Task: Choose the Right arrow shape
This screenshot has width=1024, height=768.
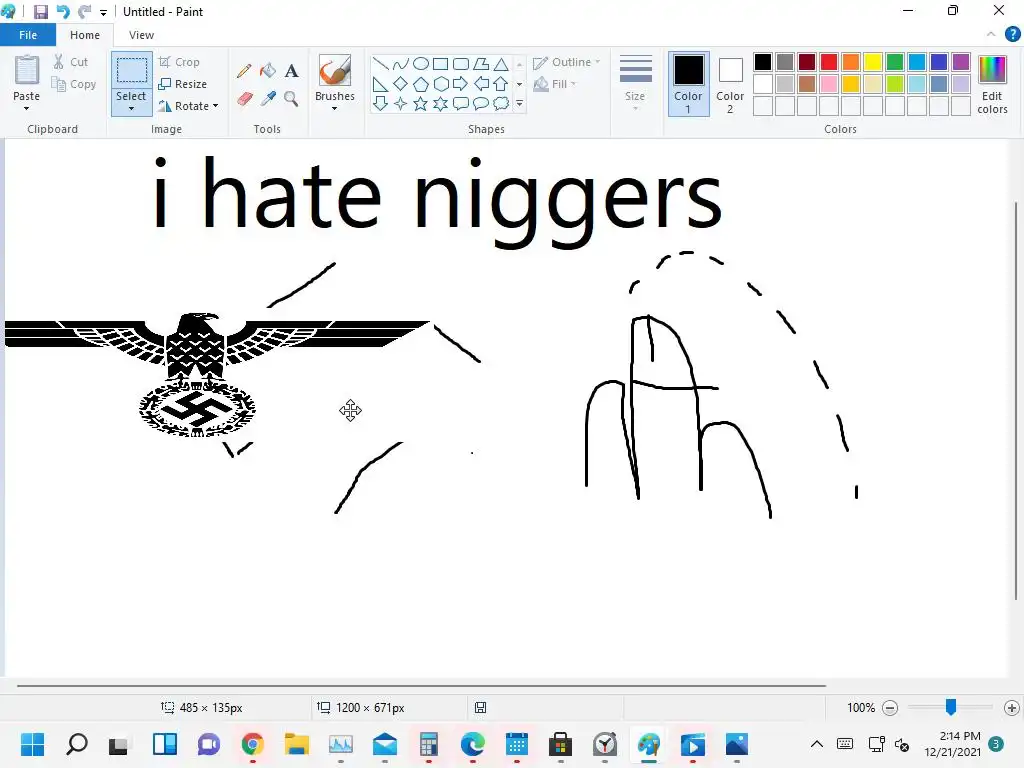Action: (460, 84)
